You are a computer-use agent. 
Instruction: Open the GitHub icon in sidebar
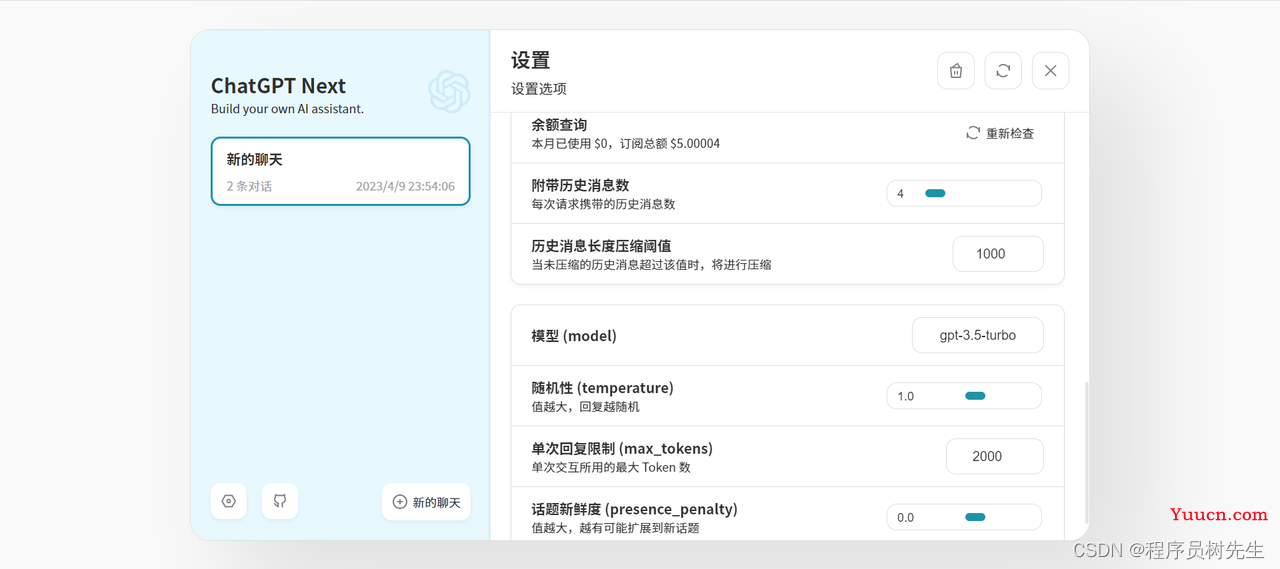(280, 501)
